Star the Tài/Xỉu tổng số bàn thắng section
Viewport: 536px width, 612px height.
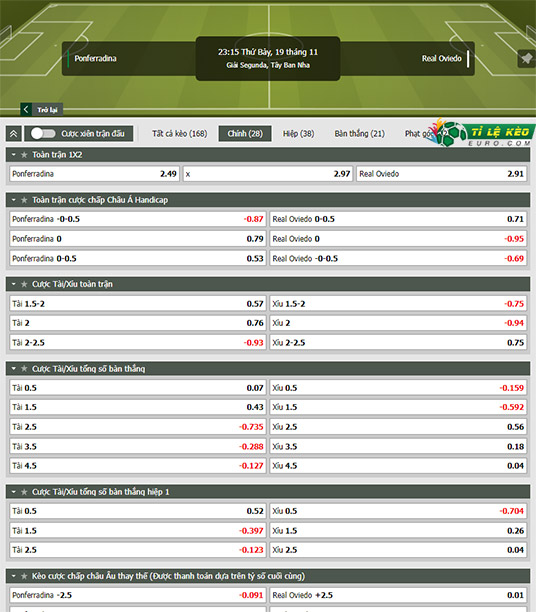pyautogui.click(x=24, y=369)
